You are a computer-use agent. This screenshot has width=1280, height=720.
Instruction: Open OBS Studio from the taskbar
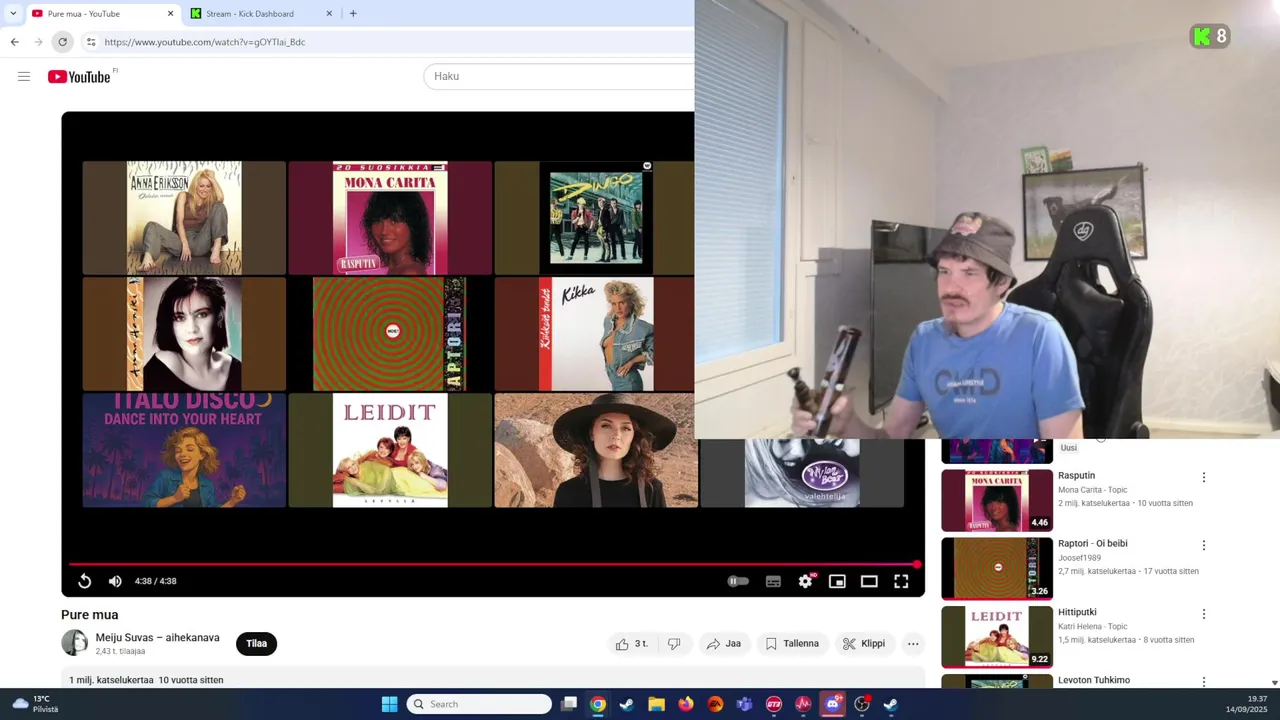point(862,704)
